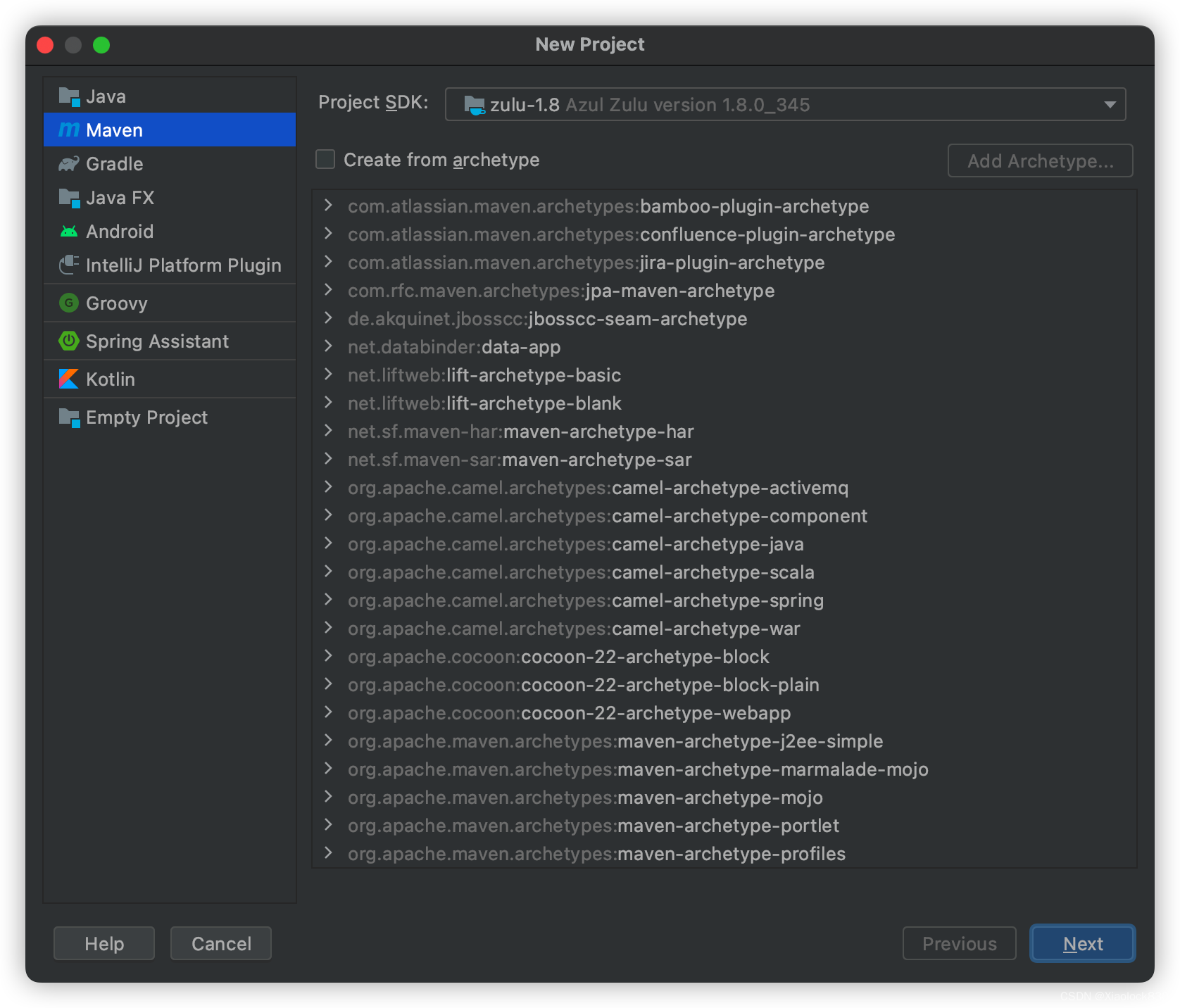Click the Kotlin K logo icon

pos(69,379)
